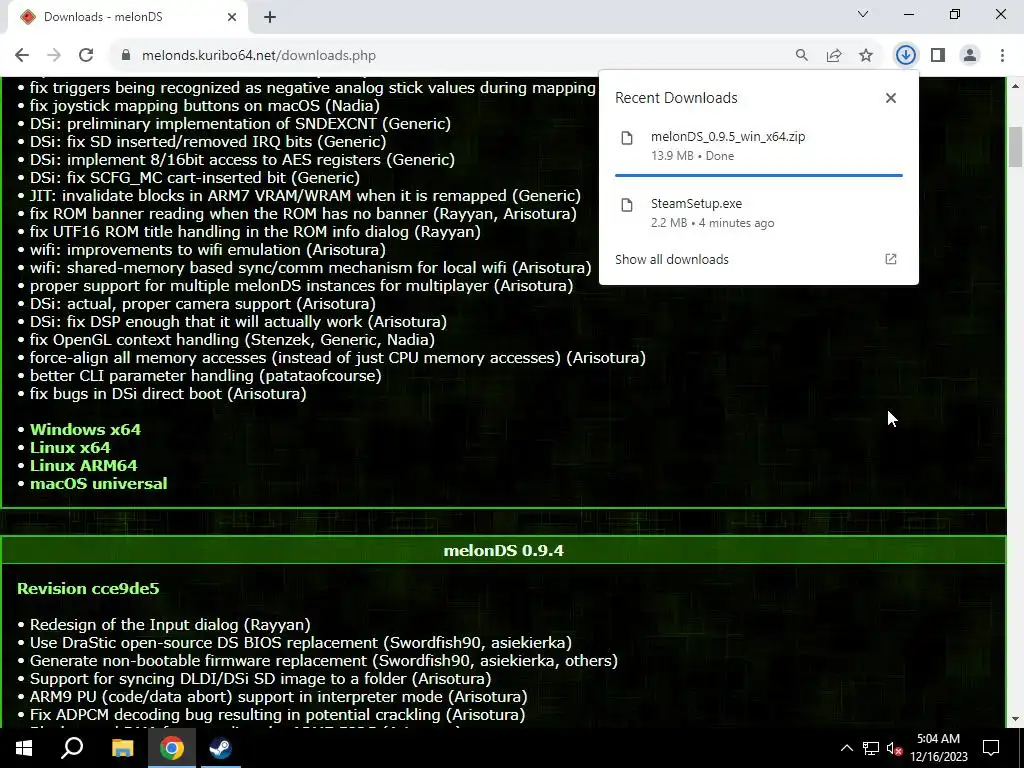Screen dimensions: 1024x768
Task: Reload the melonDS downloads page
Action: pyautogui.click(x=86, y=56)
